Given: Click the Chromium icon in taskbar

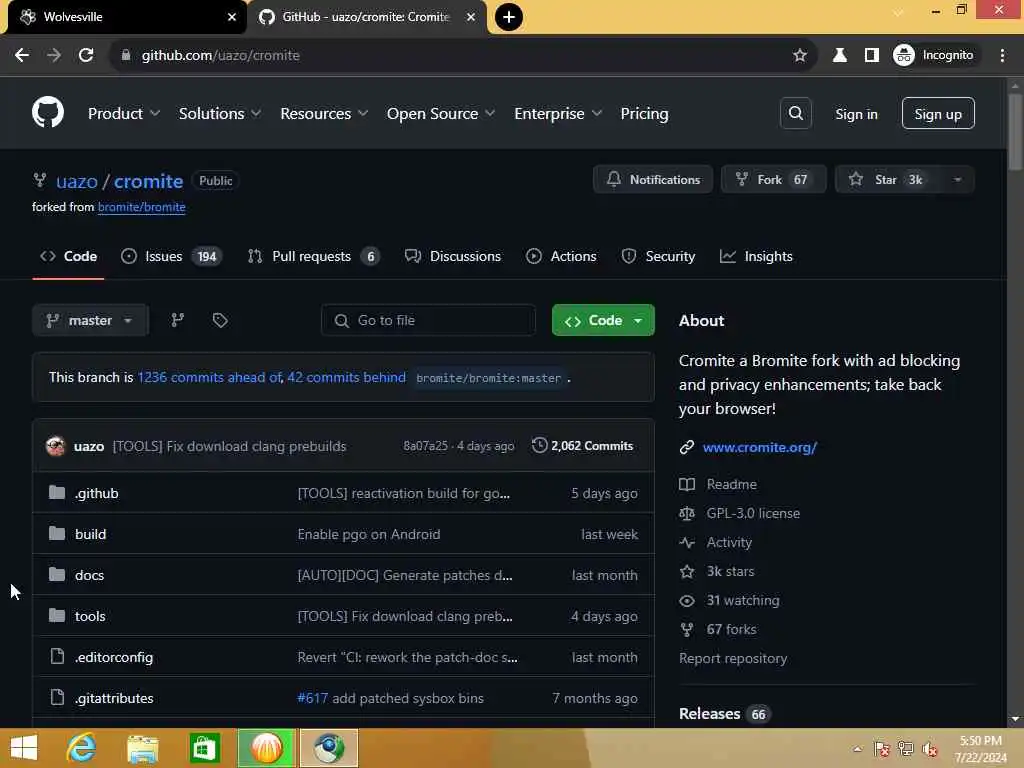Looking at the screenshot, I should point(328,748).
